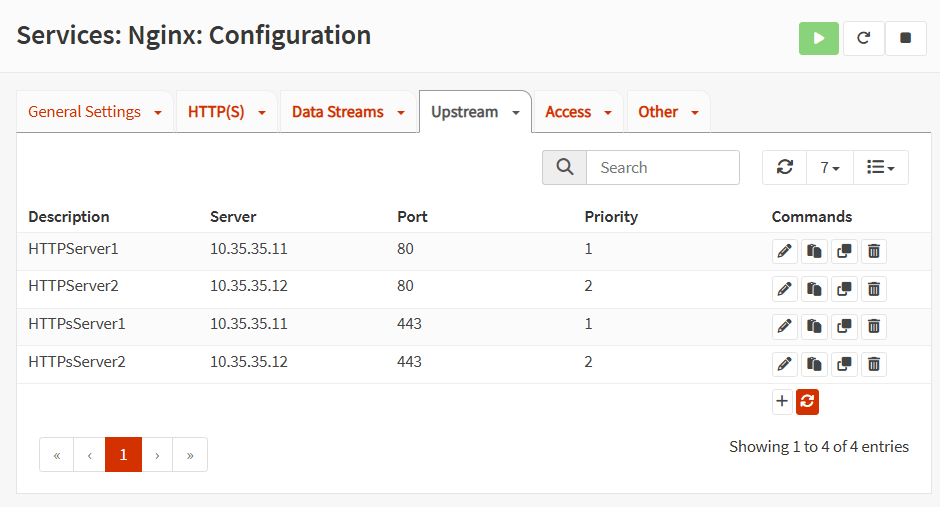Expand the Data Streams tab arrow
The height and width of the screenshot is (507, 940).
[x=401, y=113]
